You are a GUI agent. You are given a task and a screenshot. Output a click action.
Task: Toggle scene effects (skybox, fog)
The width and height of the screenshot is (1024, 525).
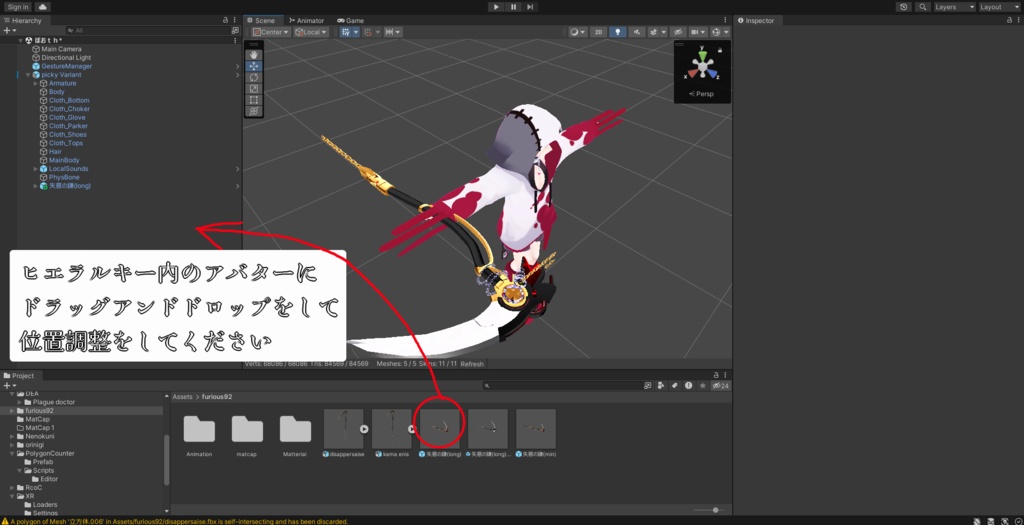(x=654, y=32)
